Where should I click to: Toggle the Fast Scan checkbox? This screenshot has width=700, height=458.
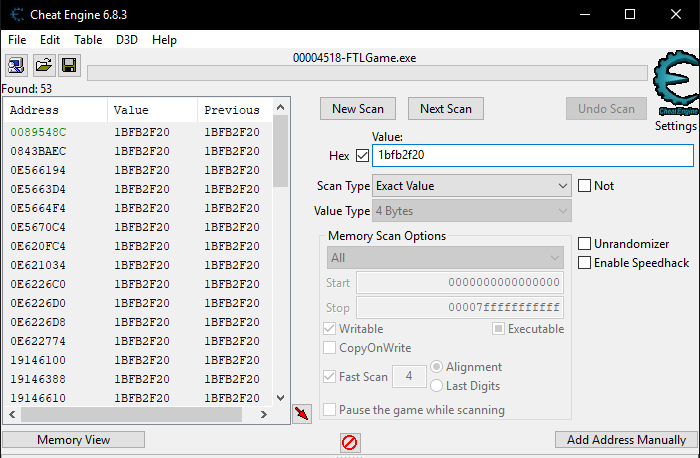329,376
